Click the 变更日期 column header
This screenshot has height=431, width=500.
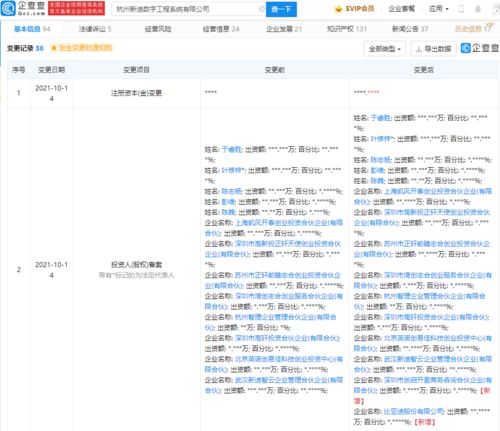pos(51,70)
